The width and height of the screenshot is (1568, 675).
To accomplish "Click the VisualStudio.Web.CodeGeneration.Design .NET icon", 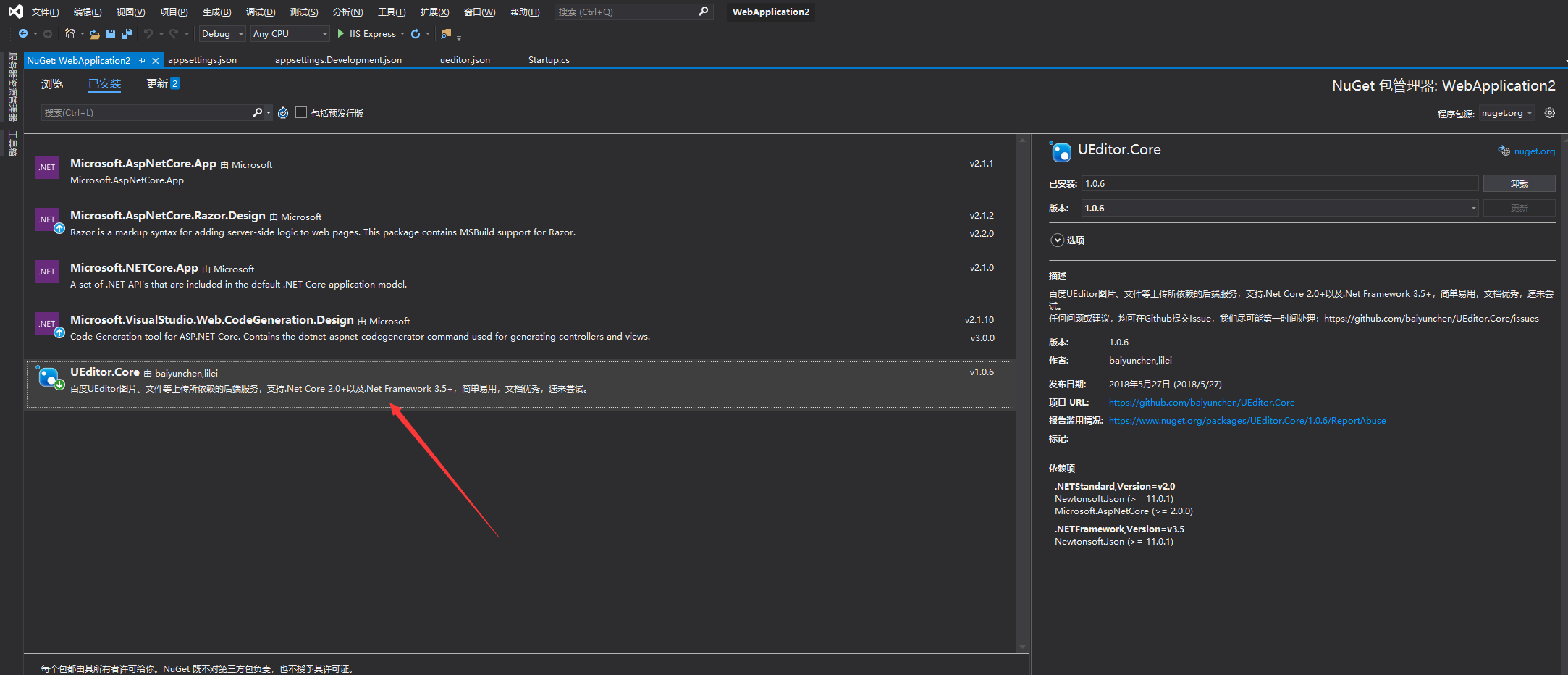I will click(x=48, y=324).
